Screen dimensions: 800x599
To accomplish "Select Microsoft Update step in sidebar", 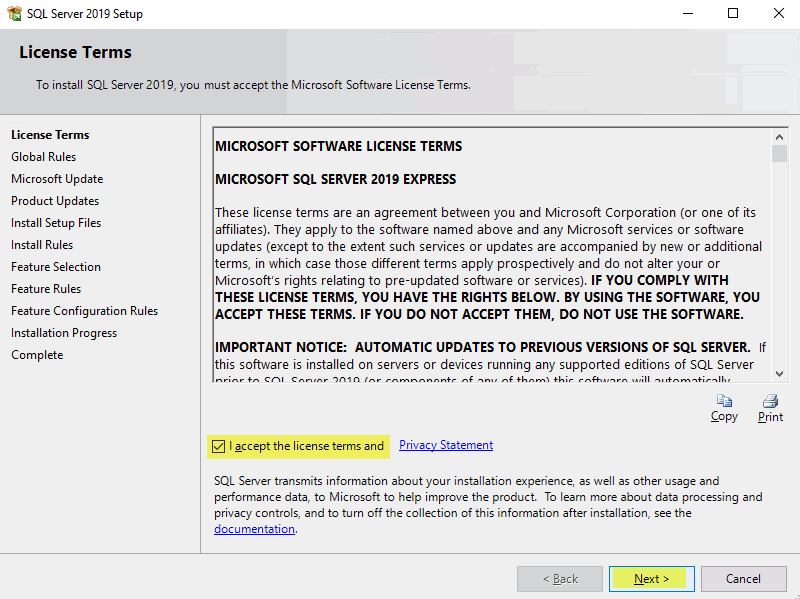I will (57, 179).
